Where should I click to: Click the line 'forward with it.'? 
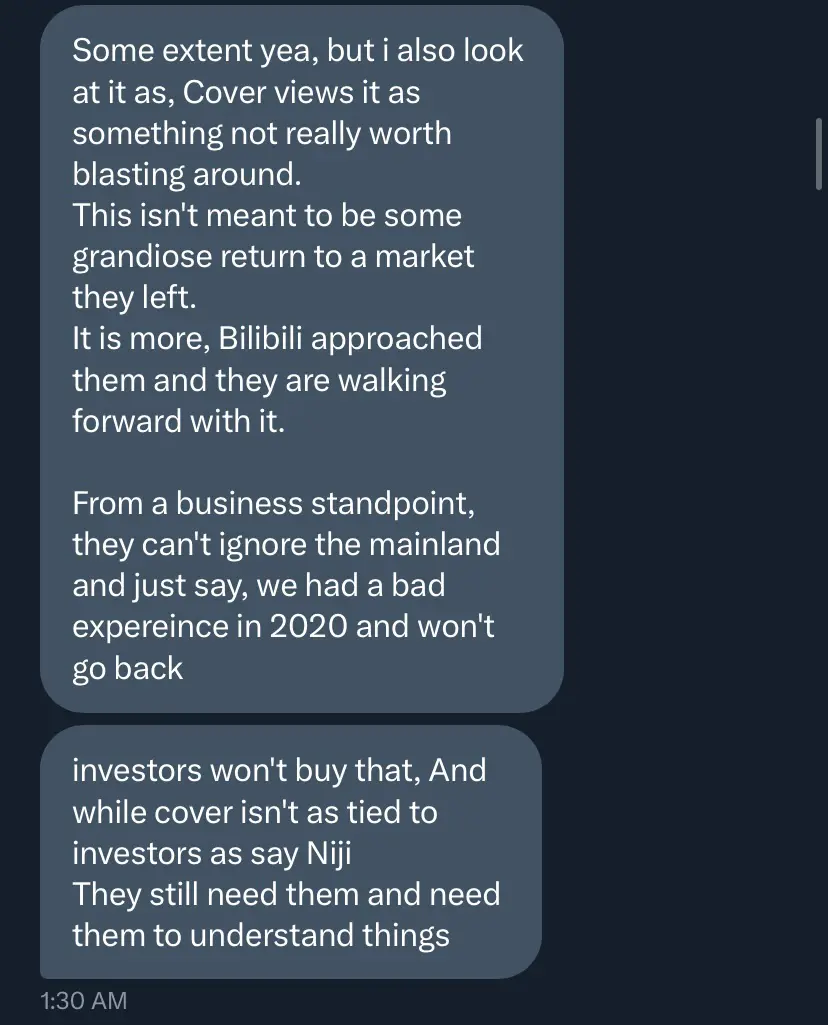(178, 421)
